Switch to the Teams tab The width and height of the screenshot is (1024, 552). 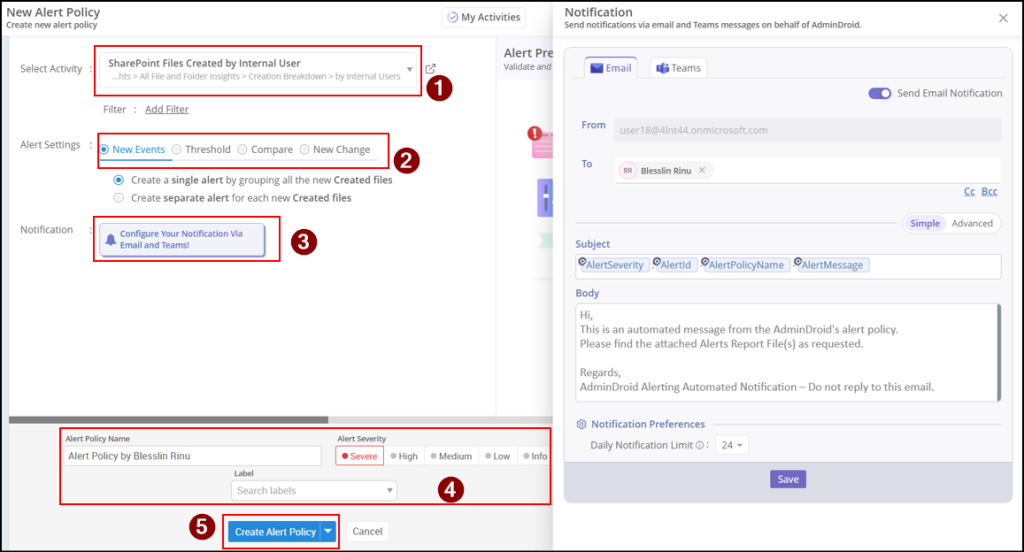(x=679, y=68)
